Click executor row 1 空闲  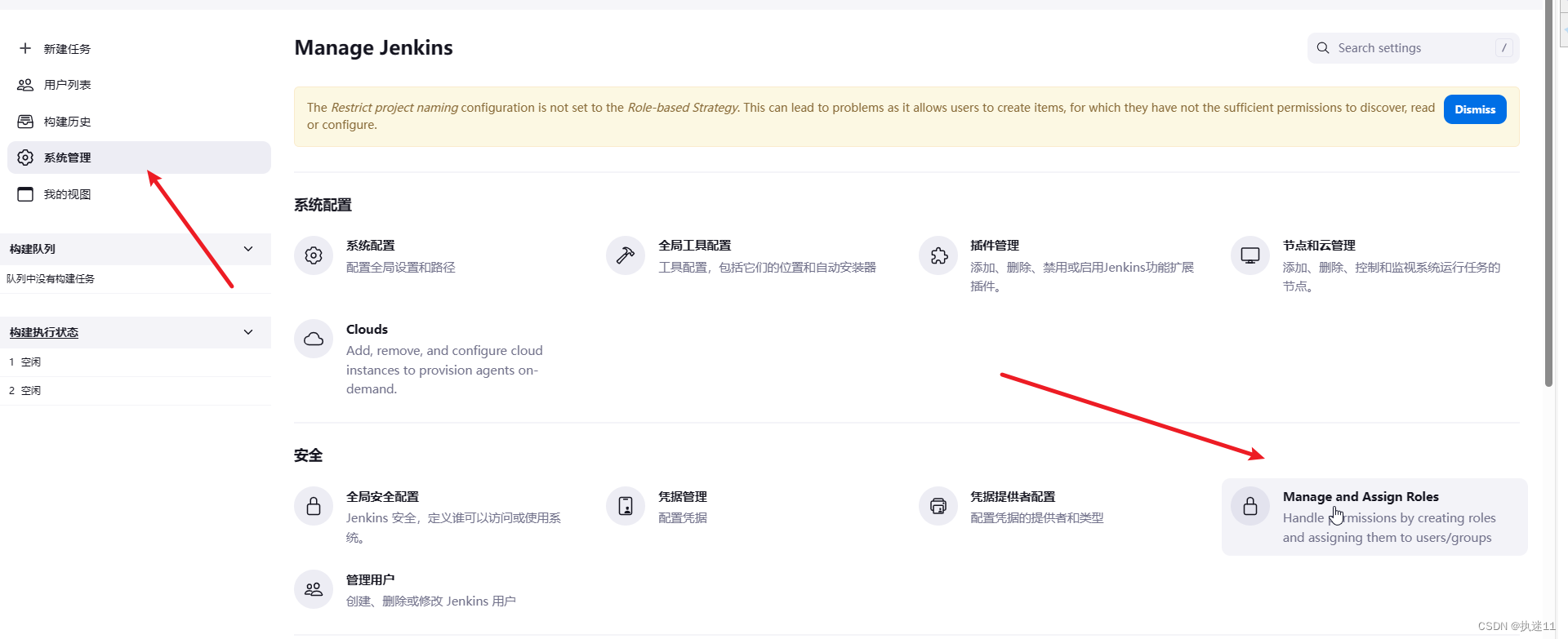point(136,362)
